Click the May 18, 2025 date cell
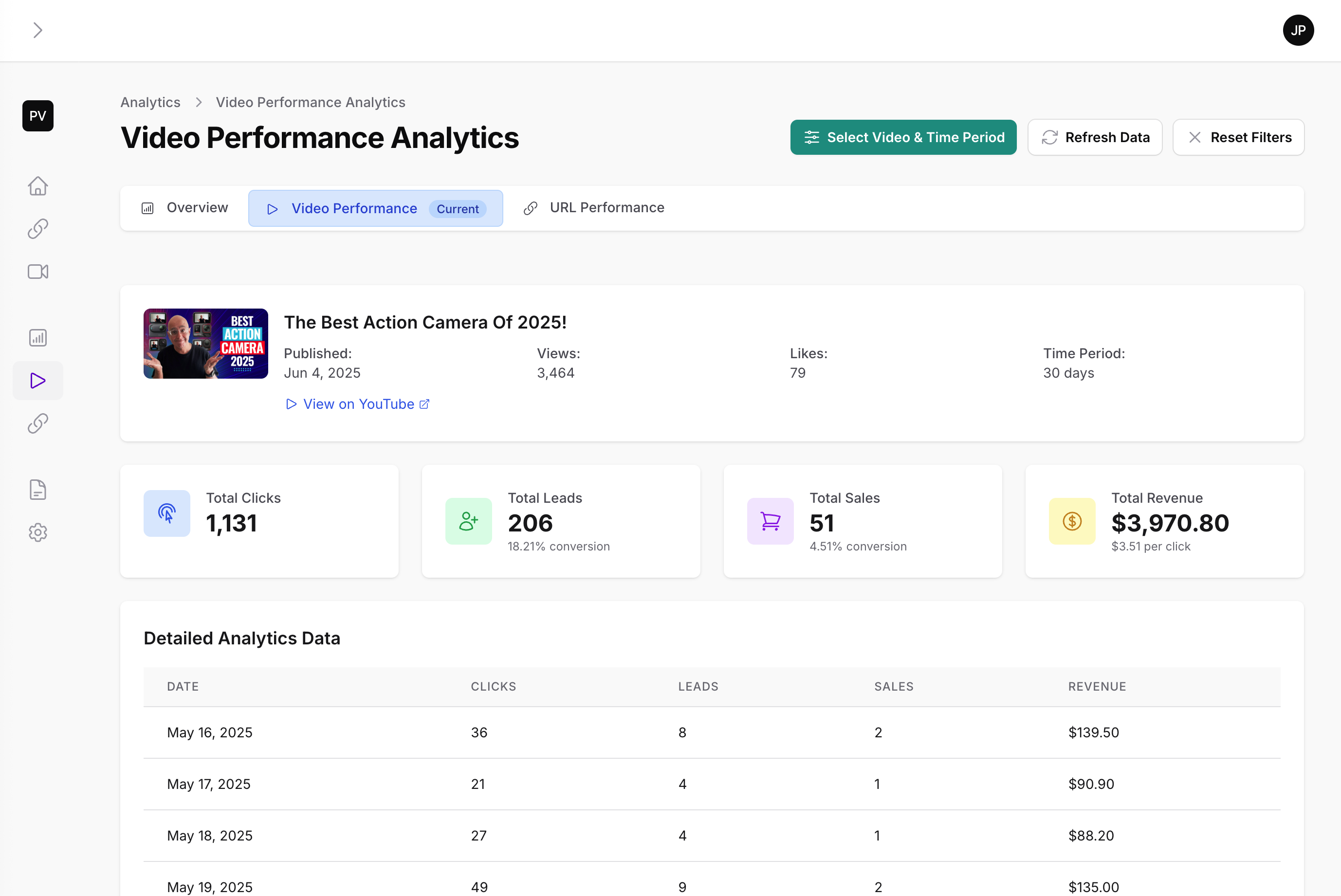The image size is (1341, 896). 210,836
